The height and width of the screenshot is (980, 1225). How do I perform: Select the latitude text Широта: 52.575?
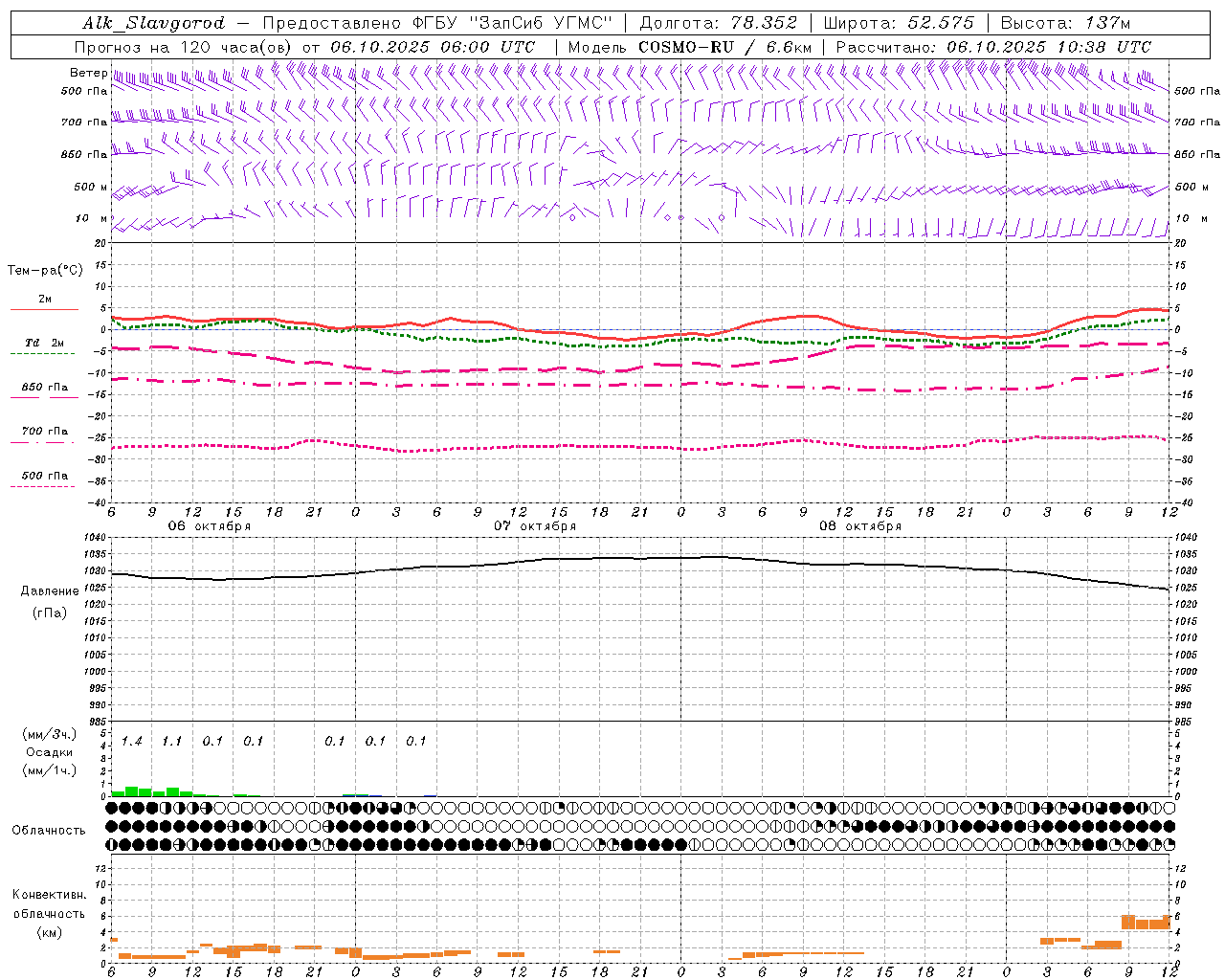pyautogui.click(x=898, y=23)
